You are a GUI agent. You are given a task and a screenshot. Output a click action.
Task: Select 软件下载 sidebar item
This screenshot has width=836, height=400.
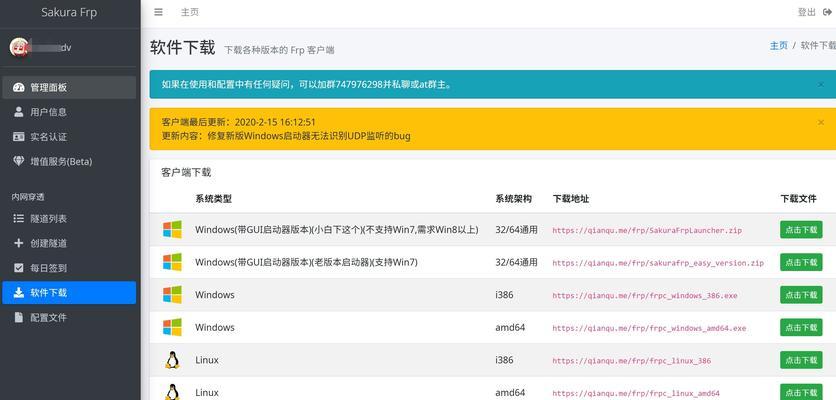click(69, 292)
